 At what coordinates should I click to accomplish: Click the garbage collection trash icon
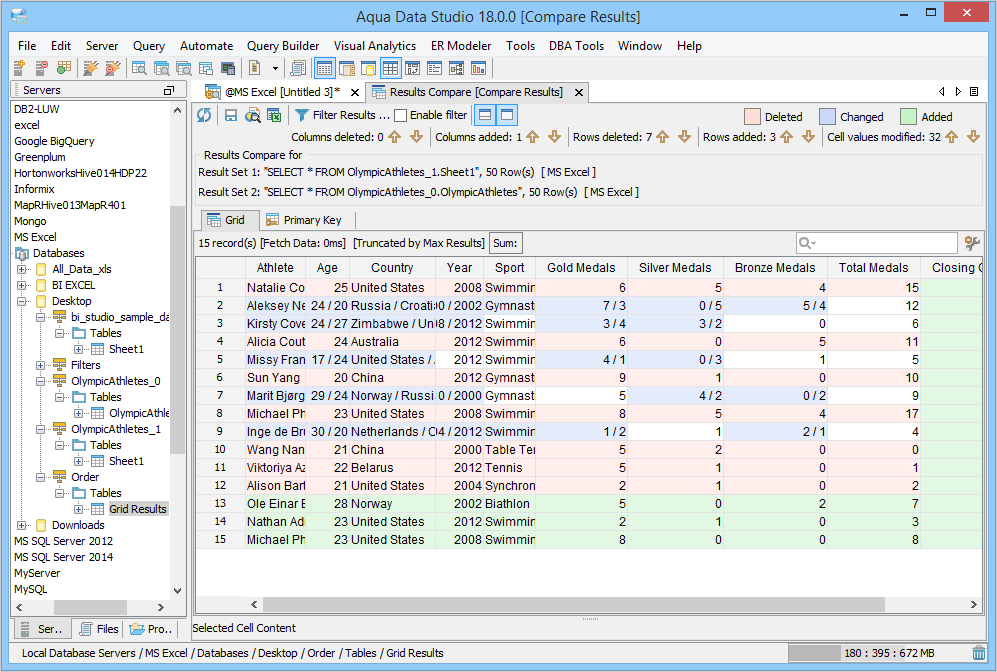(x=978, y=653)
